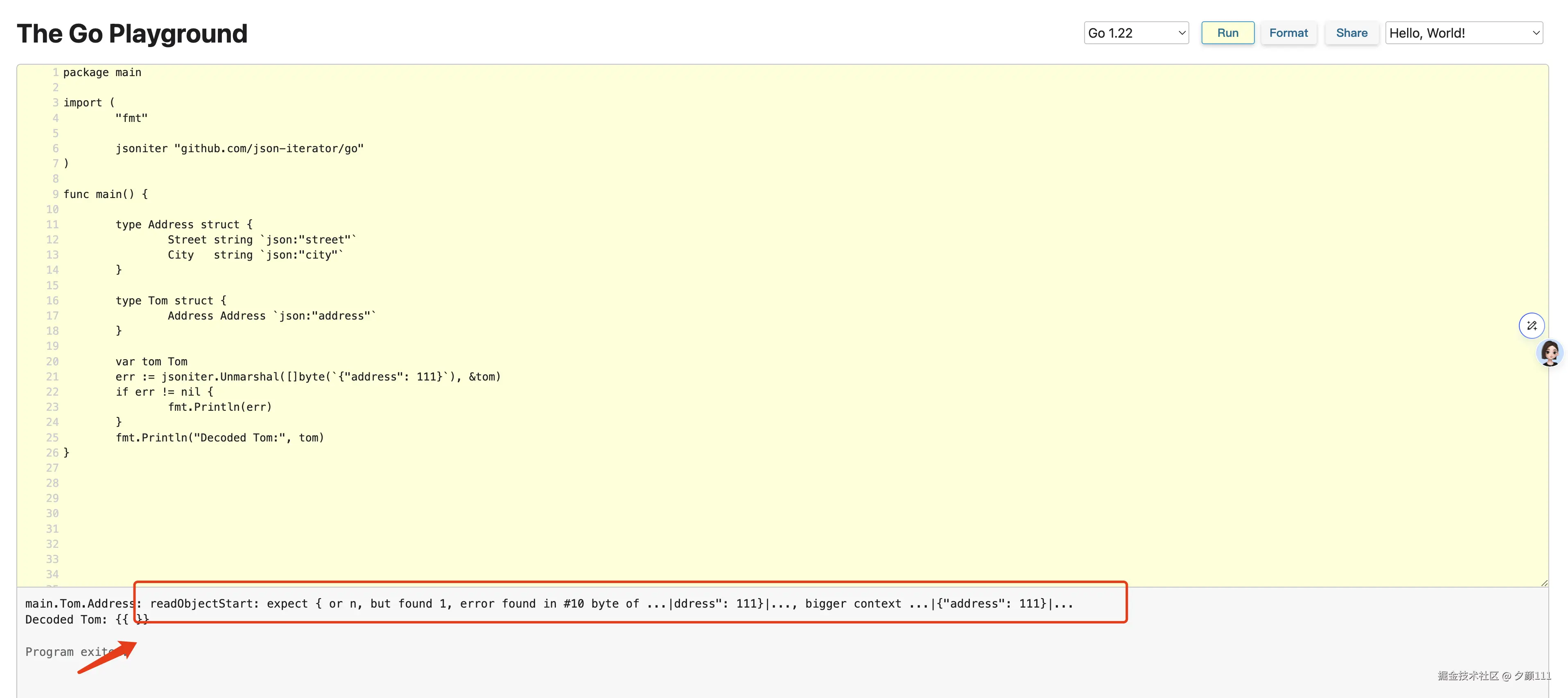Click the floating magic pencil icon
Screen dimensions: 1568x698
pyautogui.click(x=1532, y=326)
